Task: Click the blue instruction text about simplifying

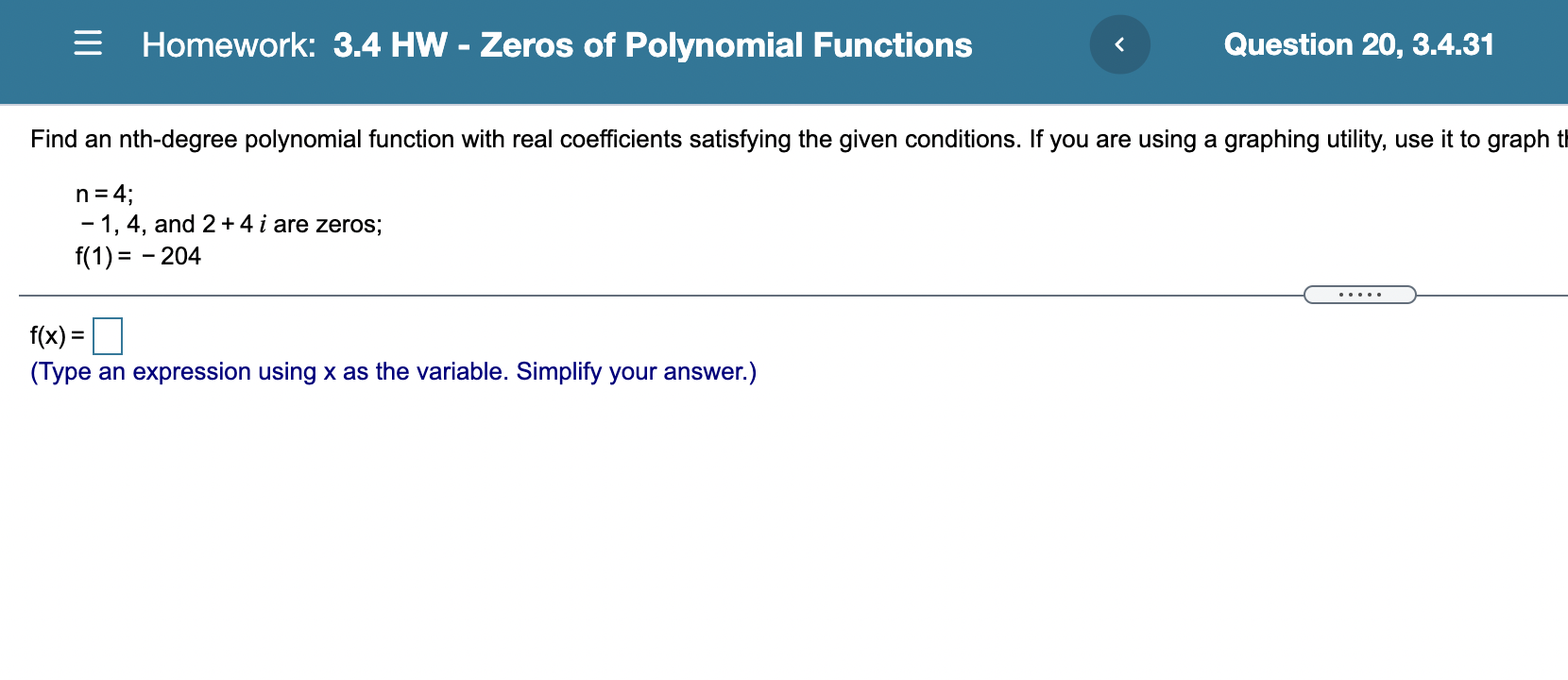Action: (x=392, y=372)
